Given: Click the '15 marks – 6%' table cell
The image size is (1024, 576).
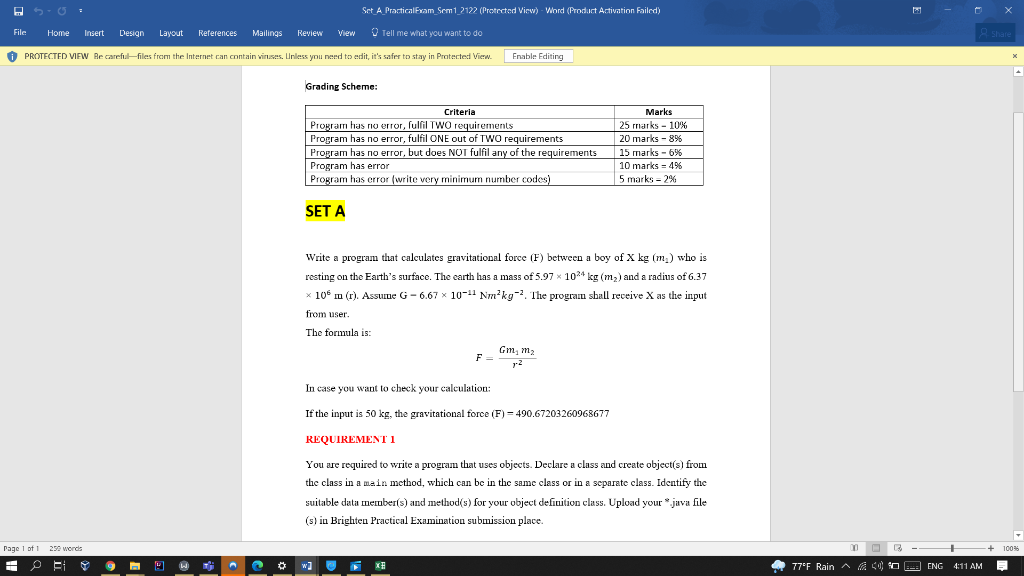Looking at the screenshot, I should pos(658,152).
